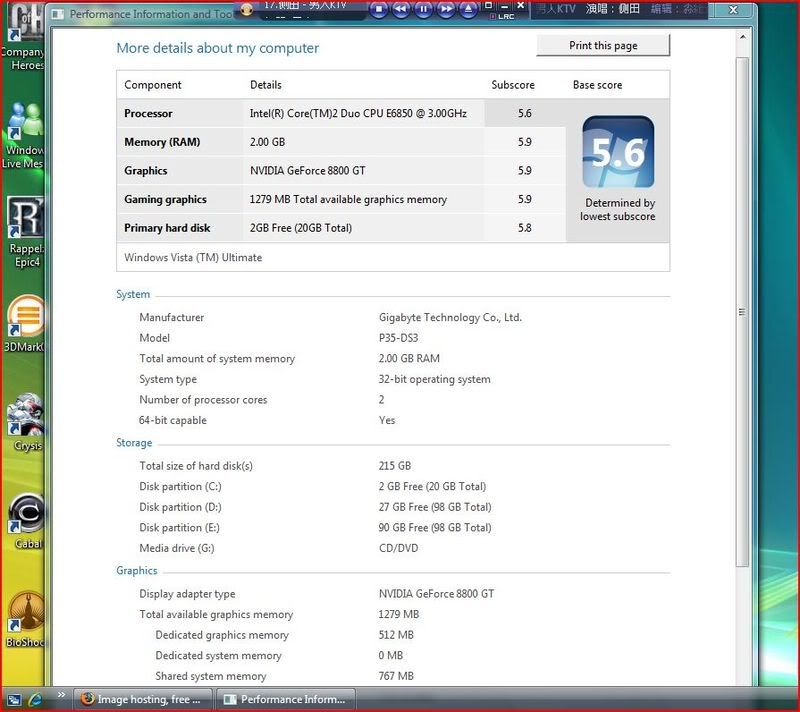Click the P35-DS3 model value
This screenshot has height=712, width=800.
398,338
